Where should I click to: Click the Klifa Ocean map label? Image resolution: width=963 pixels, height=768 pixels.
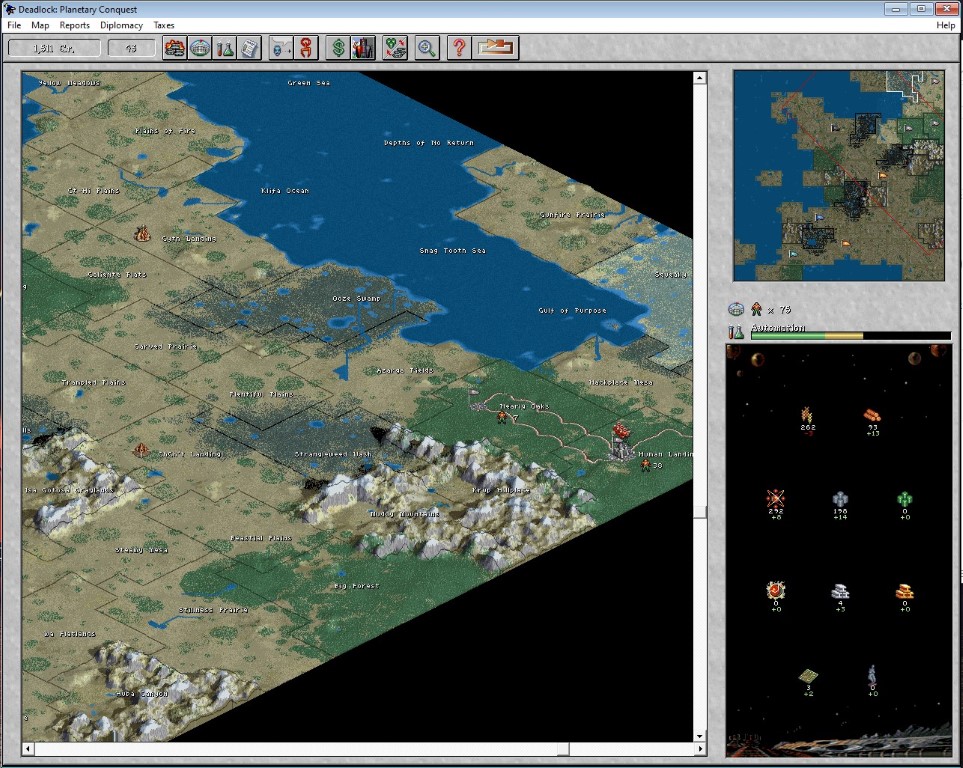click(285, 190)
